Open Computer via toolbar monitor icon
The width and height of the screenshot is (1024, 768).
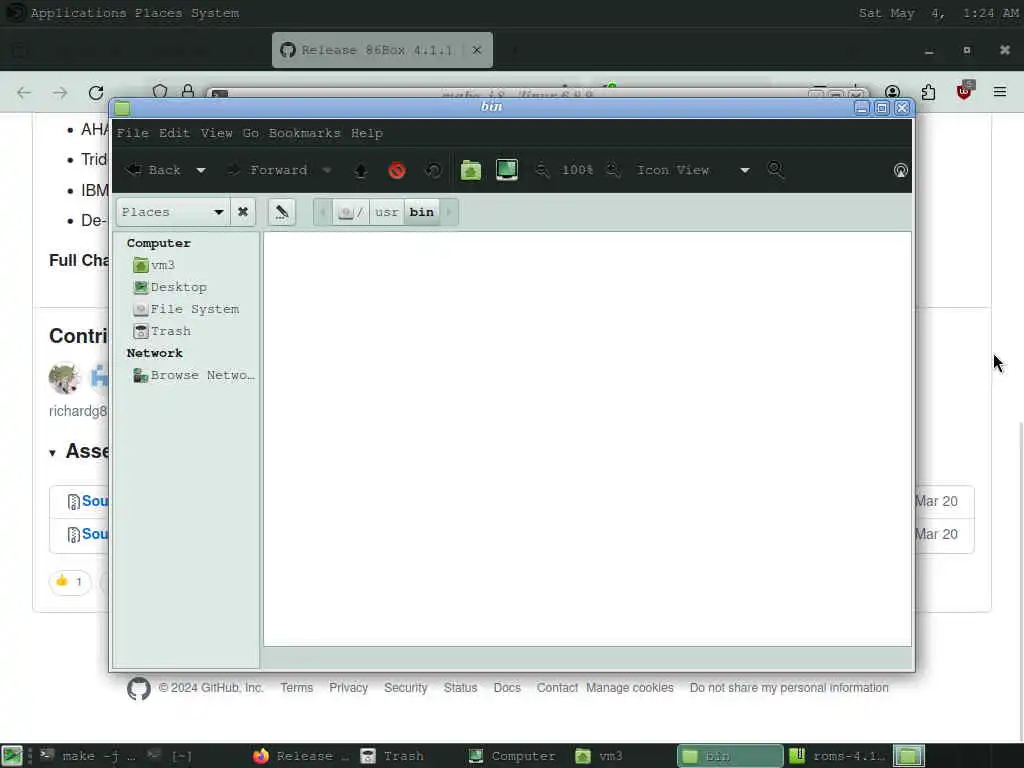(507, 170)
